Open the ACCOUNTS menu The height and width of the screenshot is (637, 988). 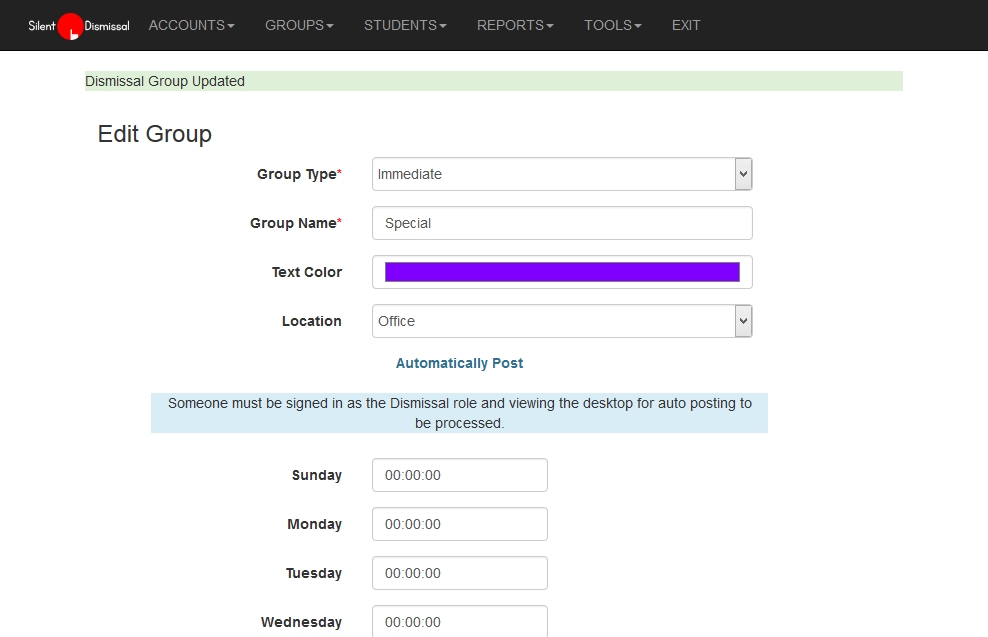click(x=191, y=25)
